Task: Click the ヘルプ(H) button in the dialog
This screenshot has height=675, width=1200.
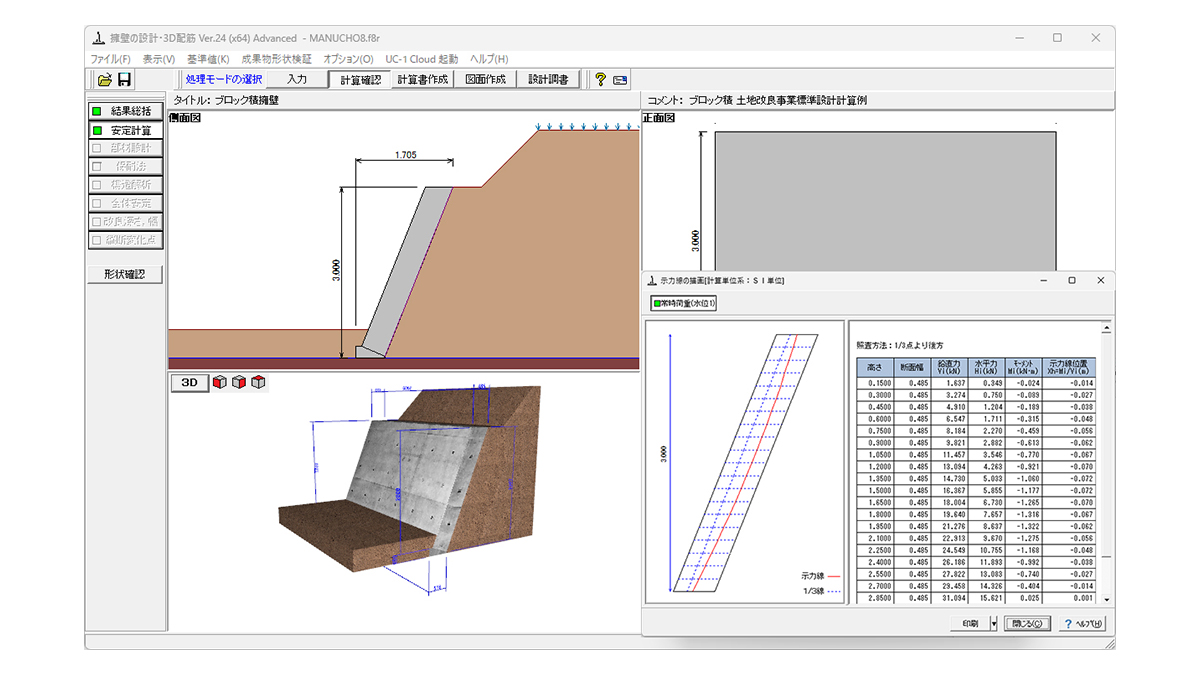Action: click(x=1083, y=624)
